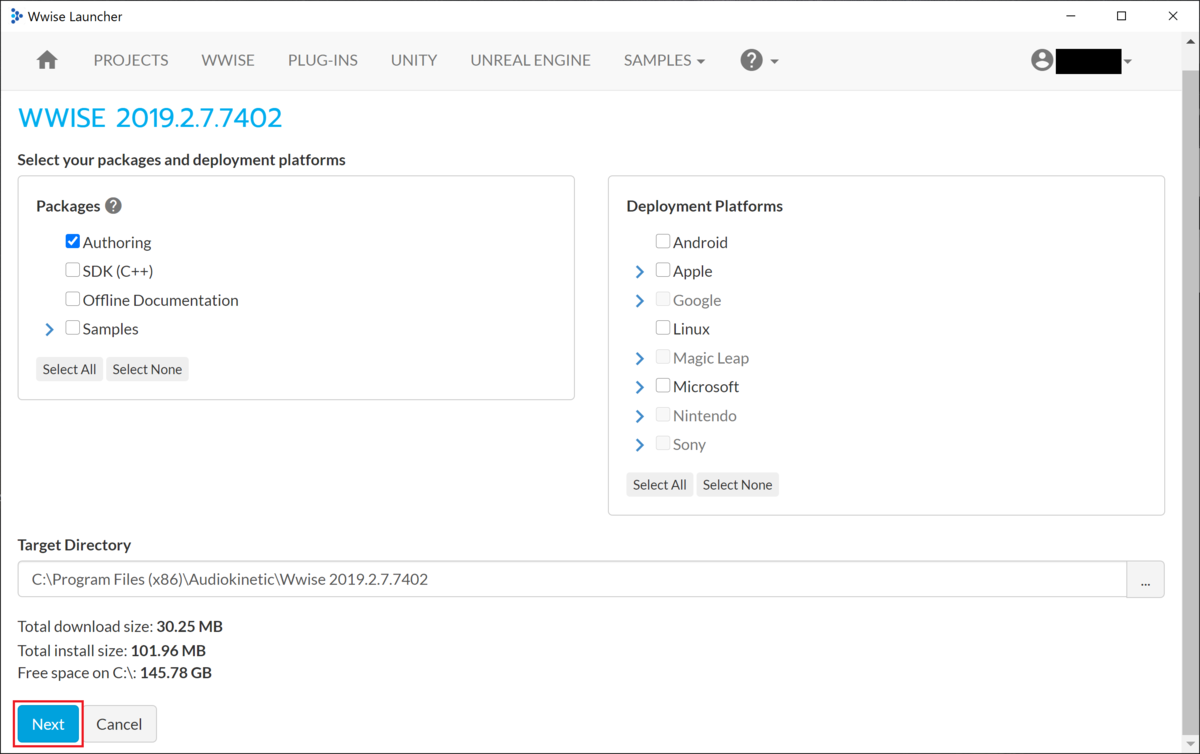Open the SAMPLES dropdown menu
This screenshot has height=754, width=1200.
664,60
